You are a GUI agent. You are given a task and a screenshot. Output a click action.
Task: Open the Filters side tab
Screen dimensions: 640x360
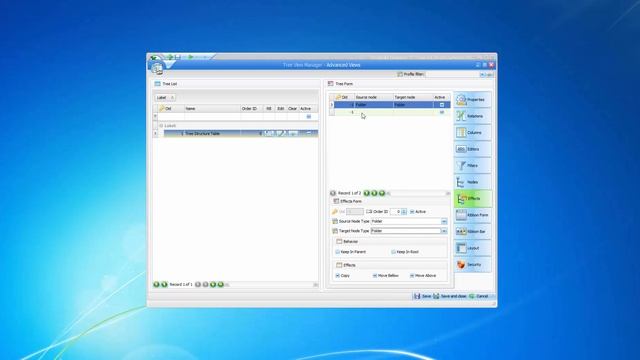click(x=473, y=165)
